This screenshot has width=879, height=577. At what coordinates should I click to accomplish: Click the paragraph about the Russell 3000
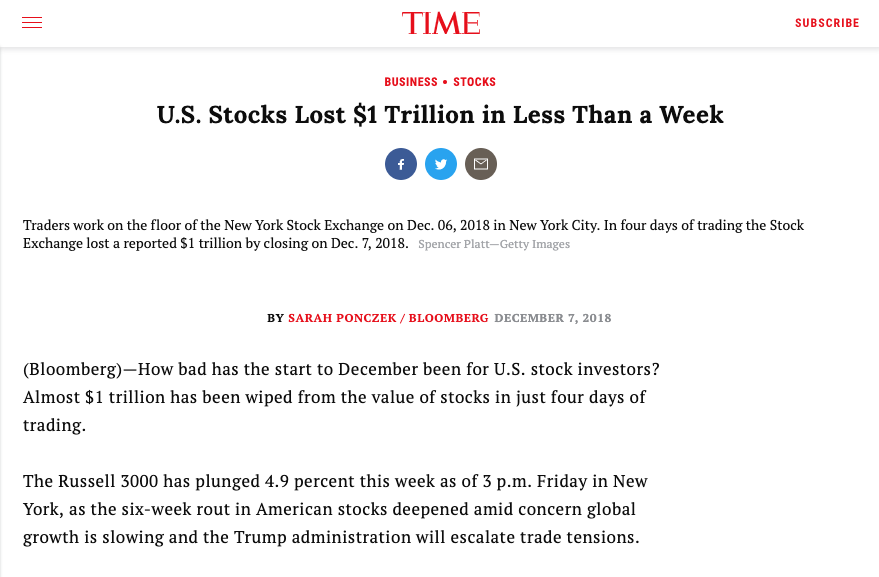coord(335,509)
